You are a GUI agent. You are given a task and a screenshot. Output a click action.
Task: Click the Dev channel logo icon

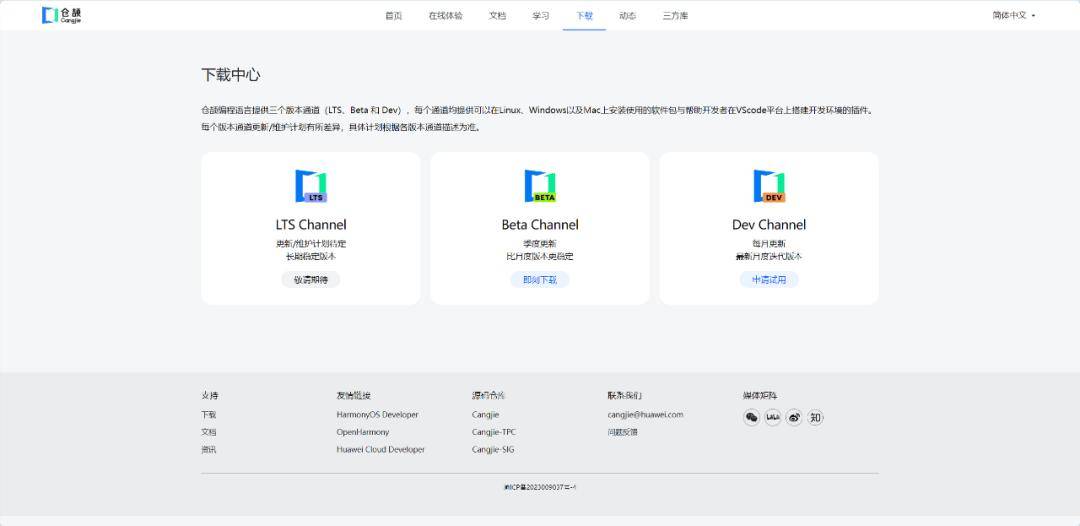point(769,187)
